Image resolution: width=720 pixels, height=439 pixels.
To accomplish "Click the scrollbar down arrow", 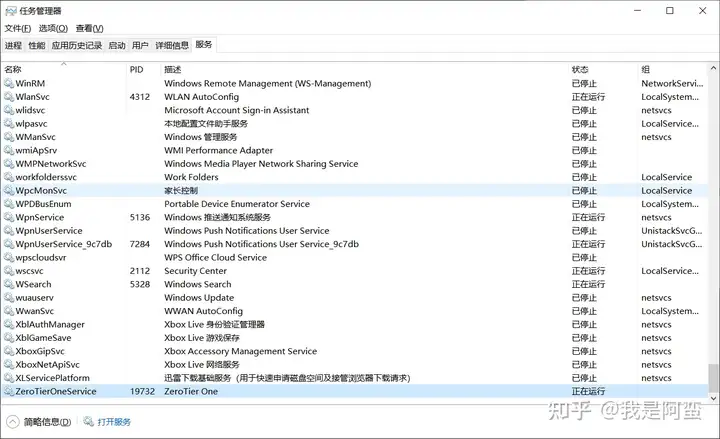I will pyautogui.click(x=713, y=398).
